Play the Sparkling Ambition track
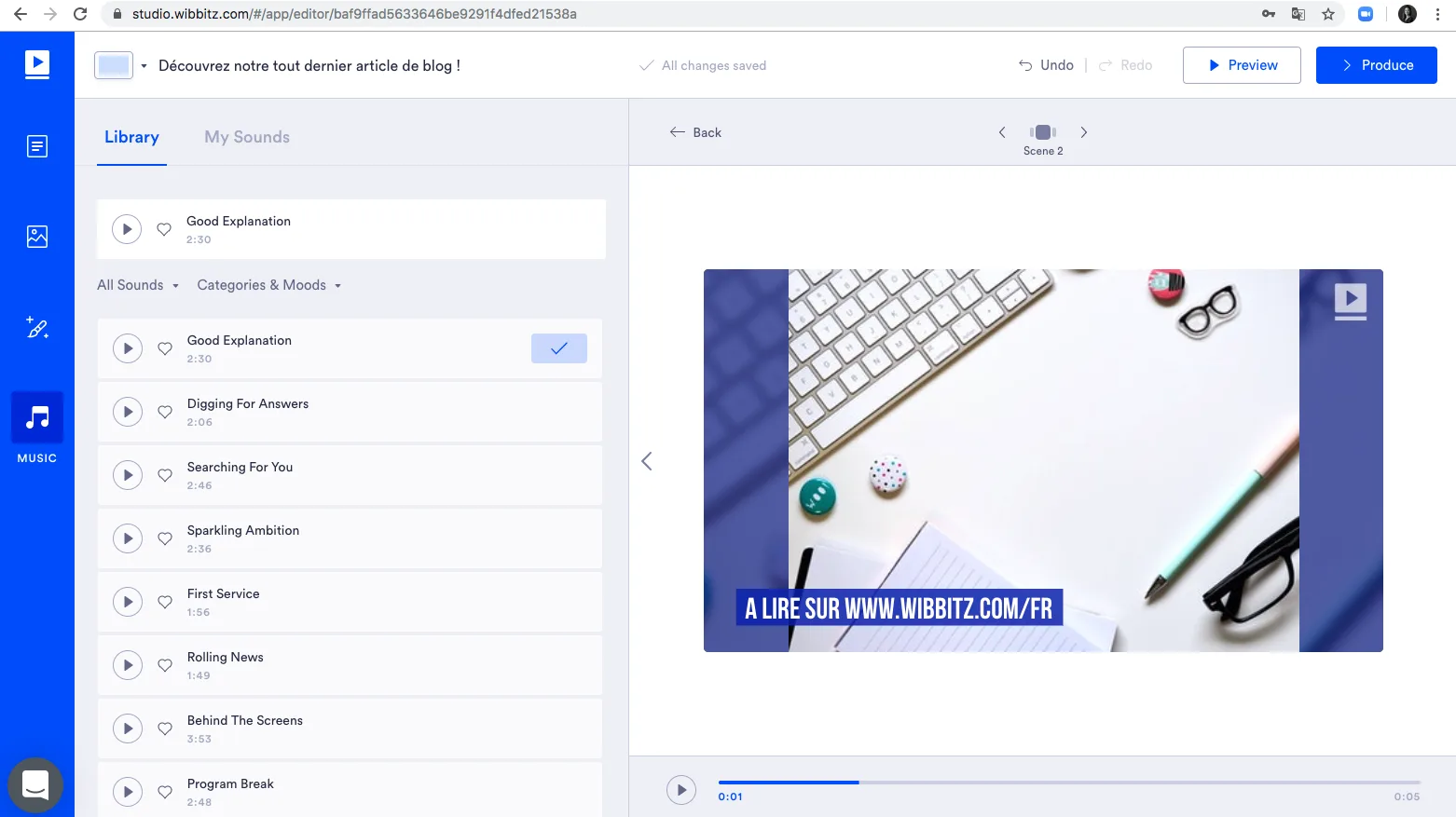The image size is (1456, 817). (x=128, y=538)
